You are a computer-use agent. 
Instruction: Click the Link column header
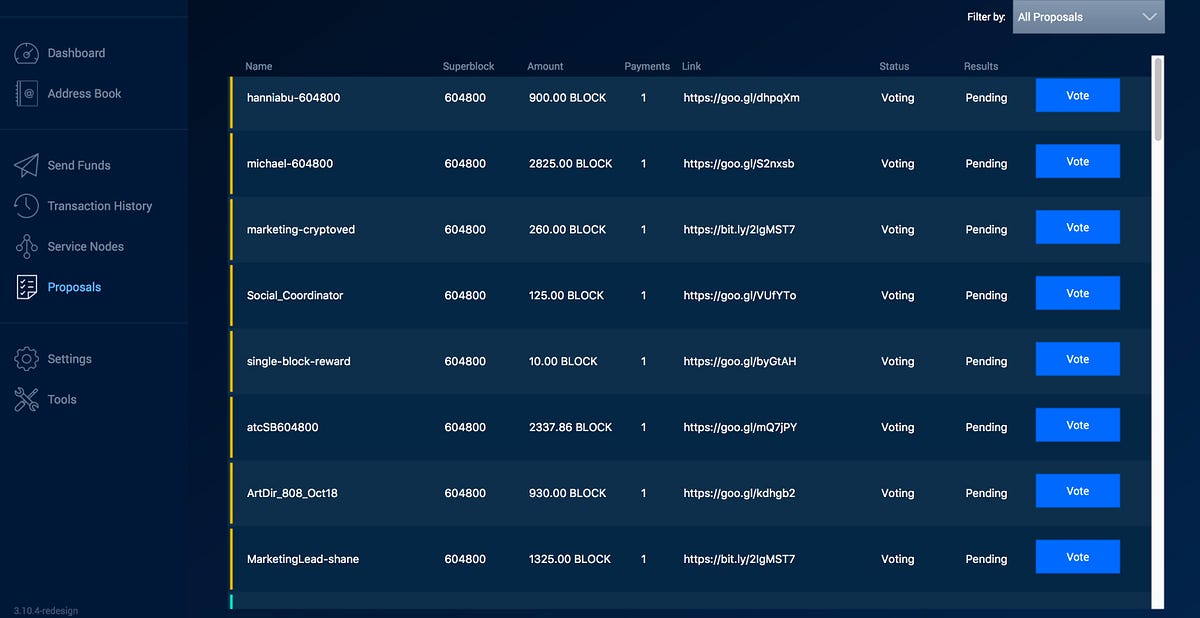691,66
